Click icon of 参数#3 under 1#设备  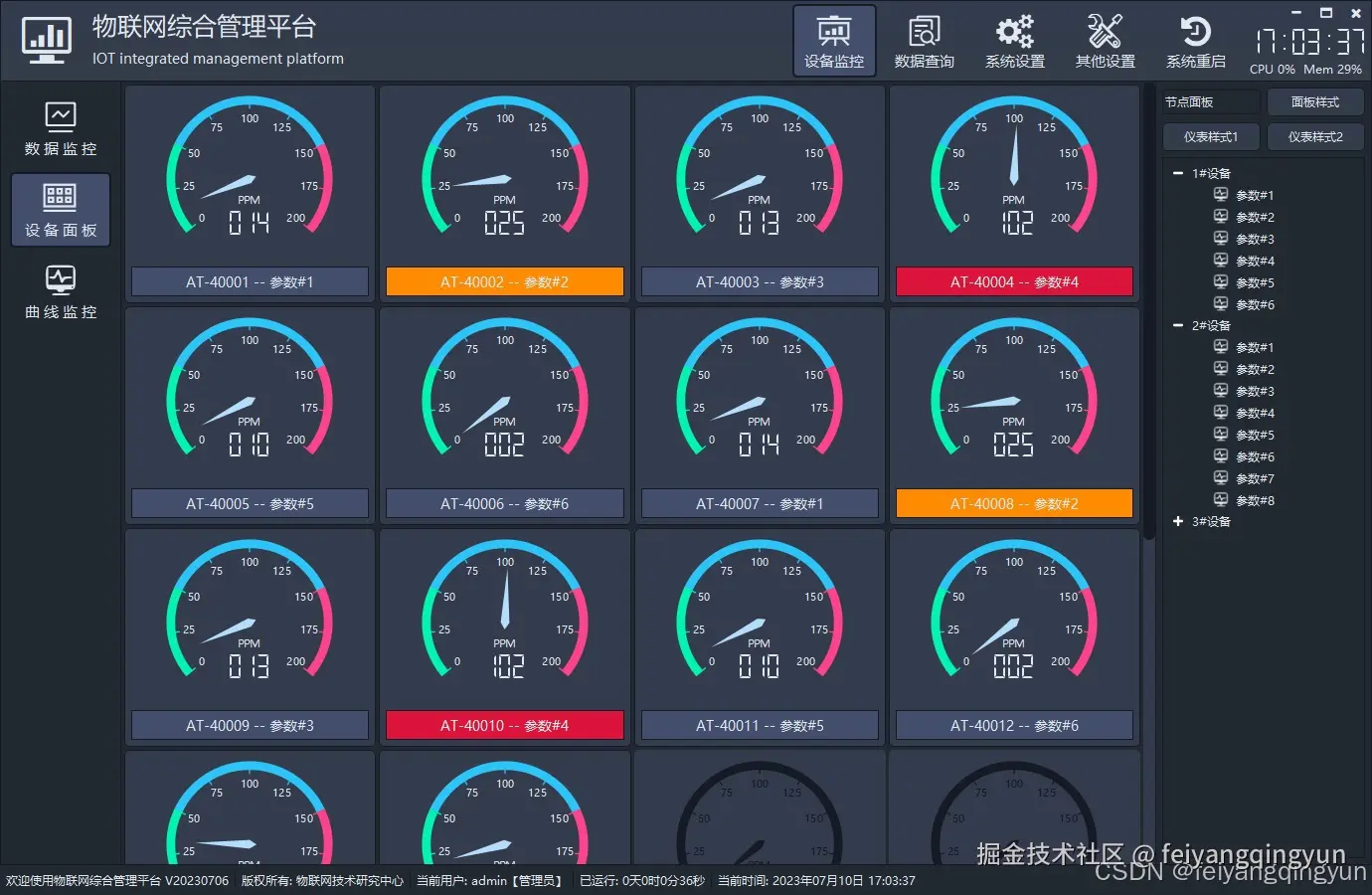click(1221, 239)
